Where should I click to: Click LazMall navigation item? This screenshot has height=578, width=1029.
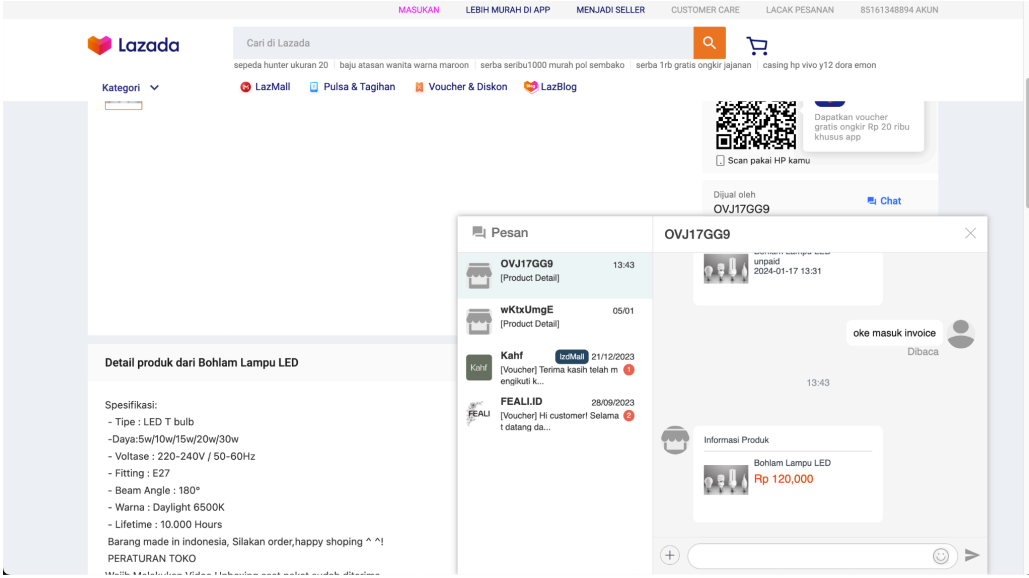coord(265,87)
